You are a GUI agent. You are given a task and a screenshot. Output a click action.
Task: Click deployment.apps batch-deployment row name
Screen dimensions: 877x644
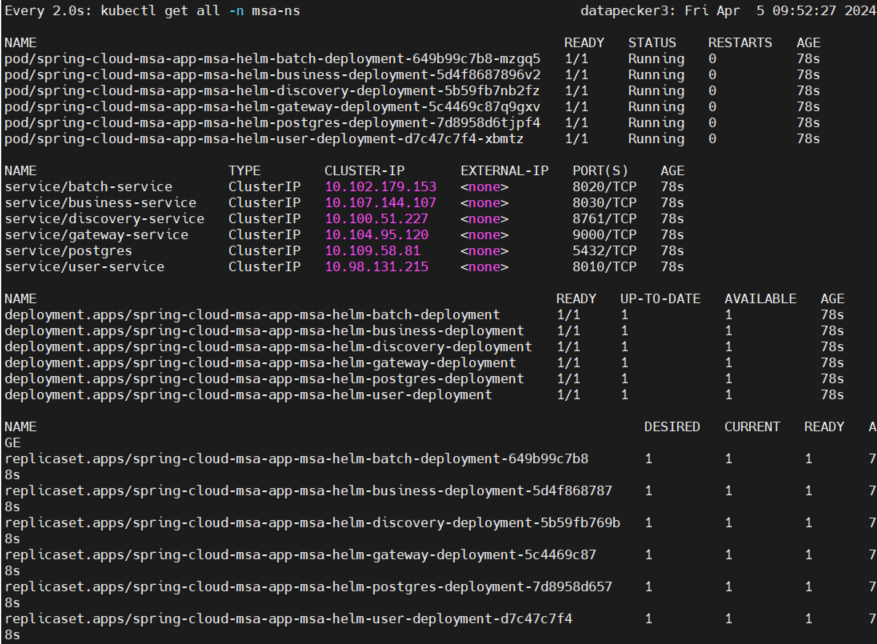(x=252, y=315)
